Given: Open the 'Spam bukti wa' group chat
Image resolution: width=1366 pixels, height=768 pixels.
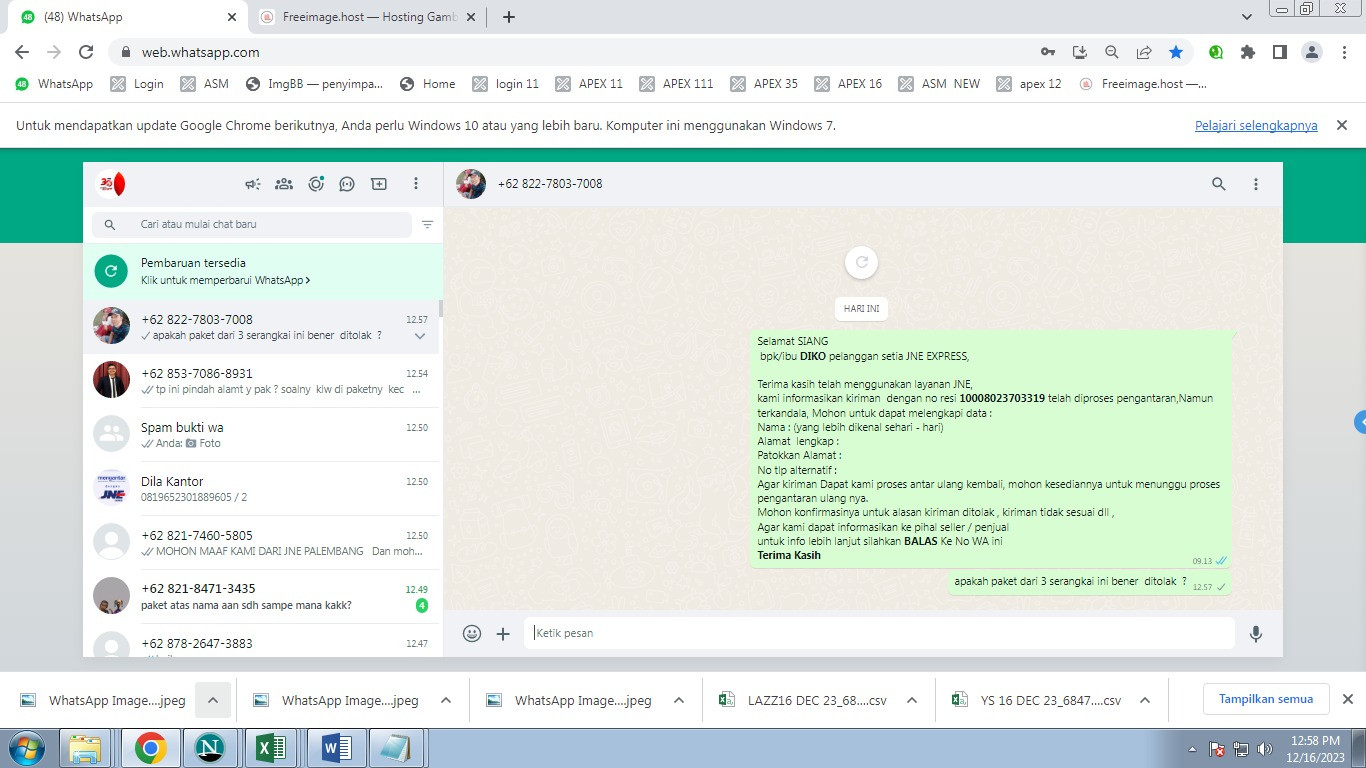Looking at the screenshot, I should [x=262, y=435].
